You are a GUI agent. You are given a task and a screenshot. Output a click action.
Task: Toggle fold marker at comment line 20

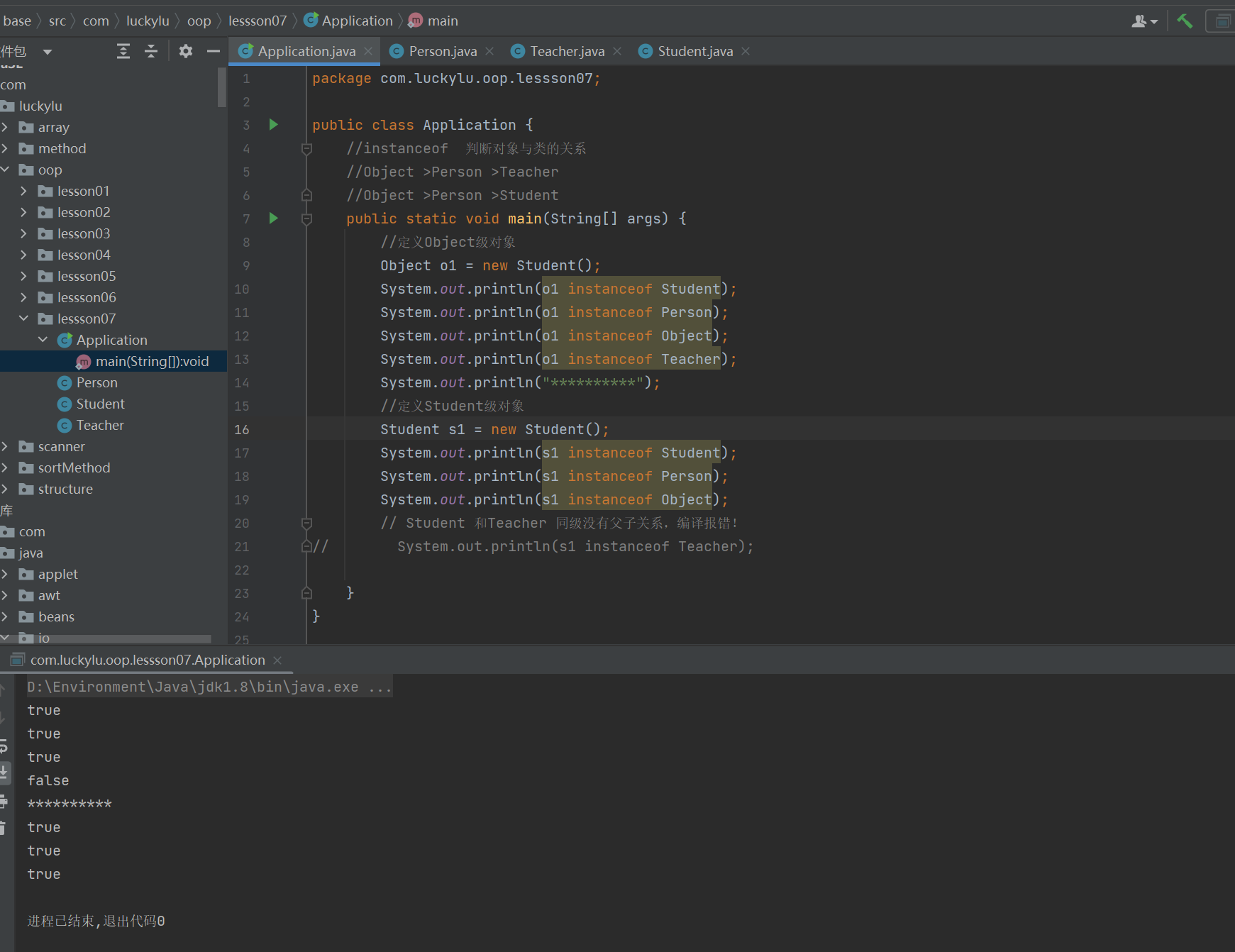306,524
